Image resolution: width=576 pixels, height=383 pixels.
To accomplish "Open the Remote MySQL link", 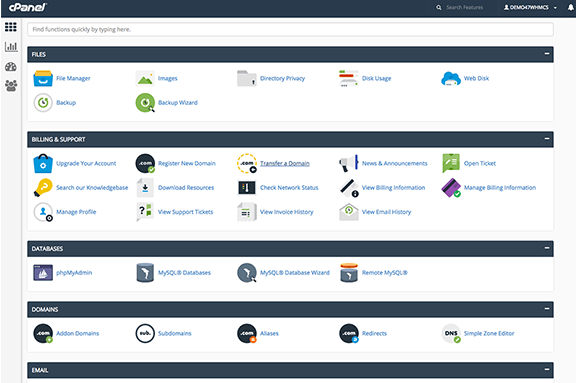I will [385, 273].
